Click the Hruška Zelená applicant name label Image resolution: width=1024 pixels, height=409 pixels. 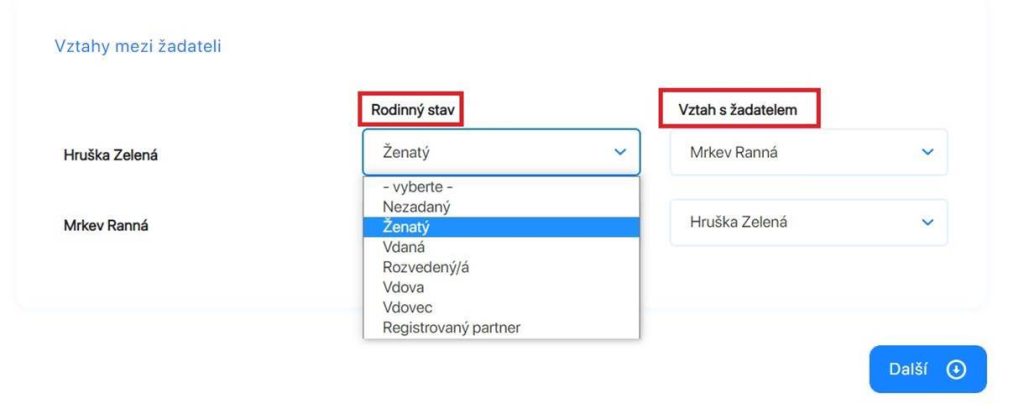tap(110, 155)
